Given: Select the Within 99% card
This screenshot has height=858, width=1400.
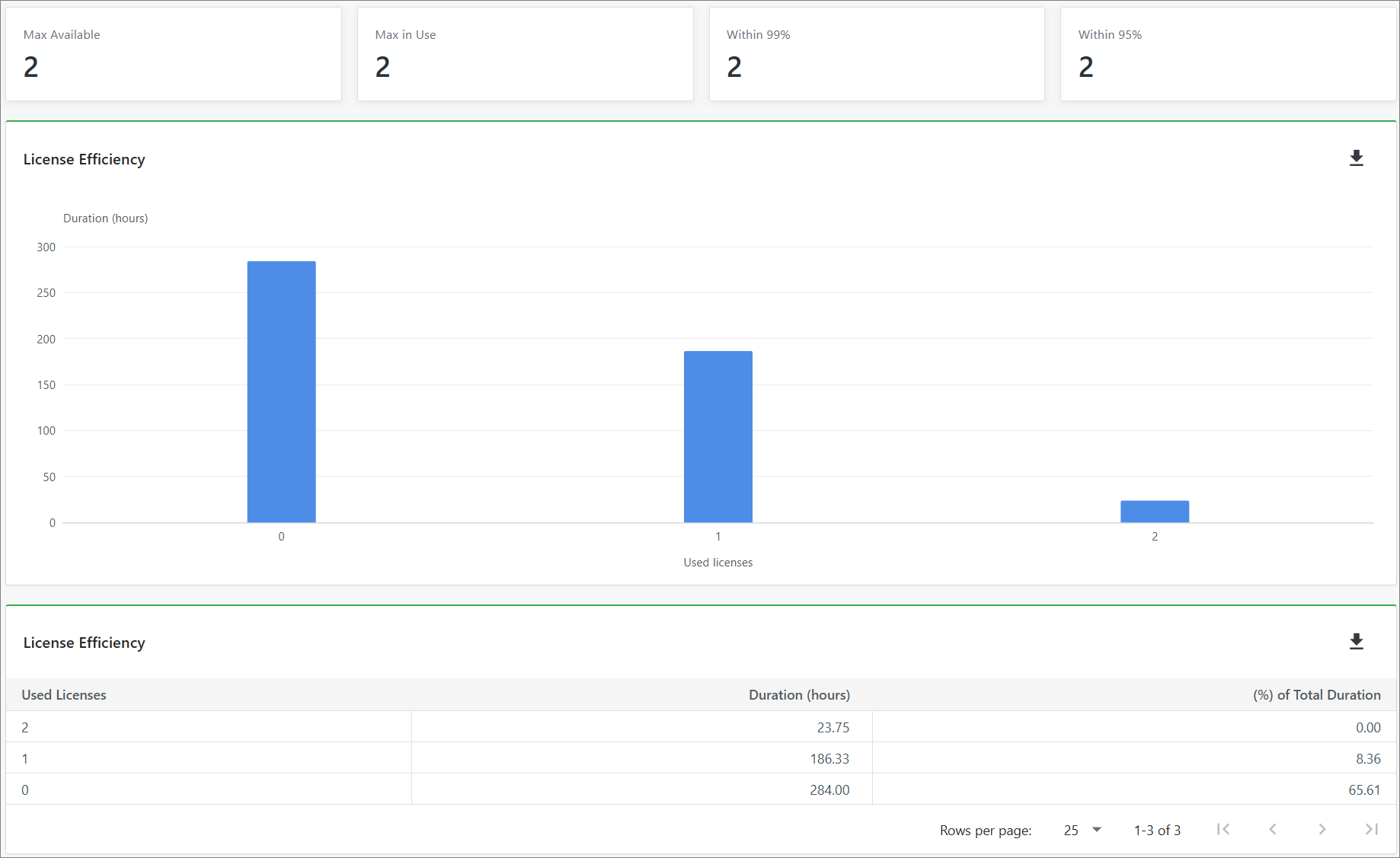Looking at the screenshot, I should pyautogui.click(x=877, y=54).
